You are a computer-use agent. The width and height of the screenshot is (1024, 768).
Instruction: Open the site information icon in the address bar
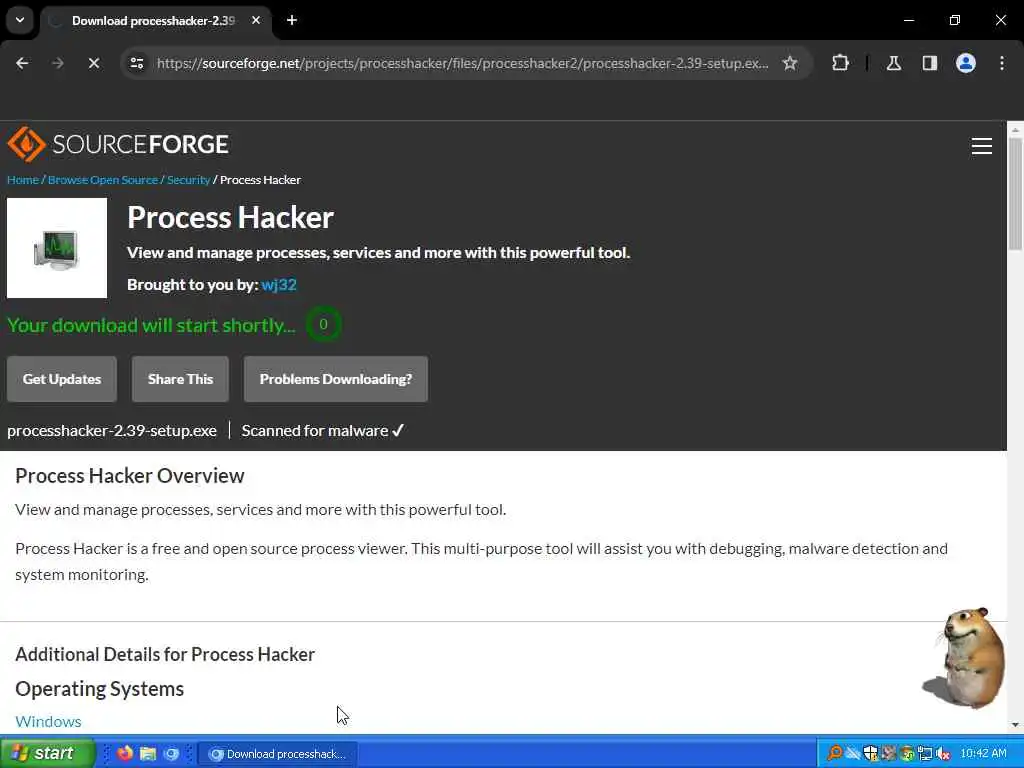point(137,63)
